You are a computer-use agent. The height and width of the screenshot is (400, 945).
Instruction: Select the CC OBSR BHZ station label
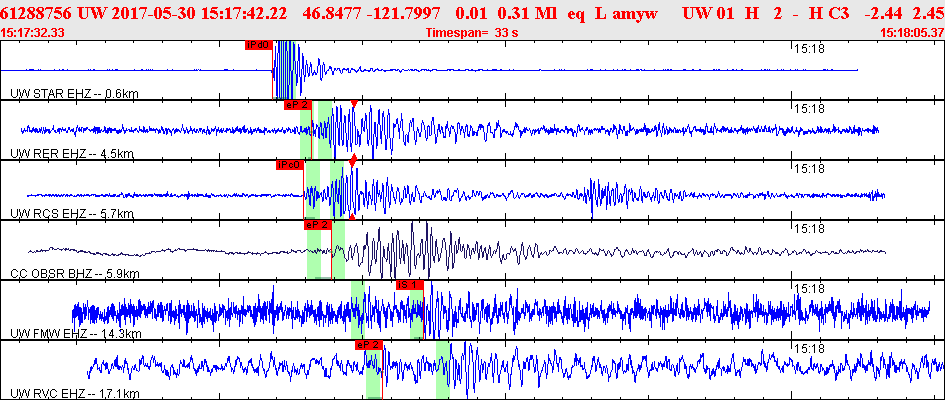pyautogui.click(x=75, y=274)
